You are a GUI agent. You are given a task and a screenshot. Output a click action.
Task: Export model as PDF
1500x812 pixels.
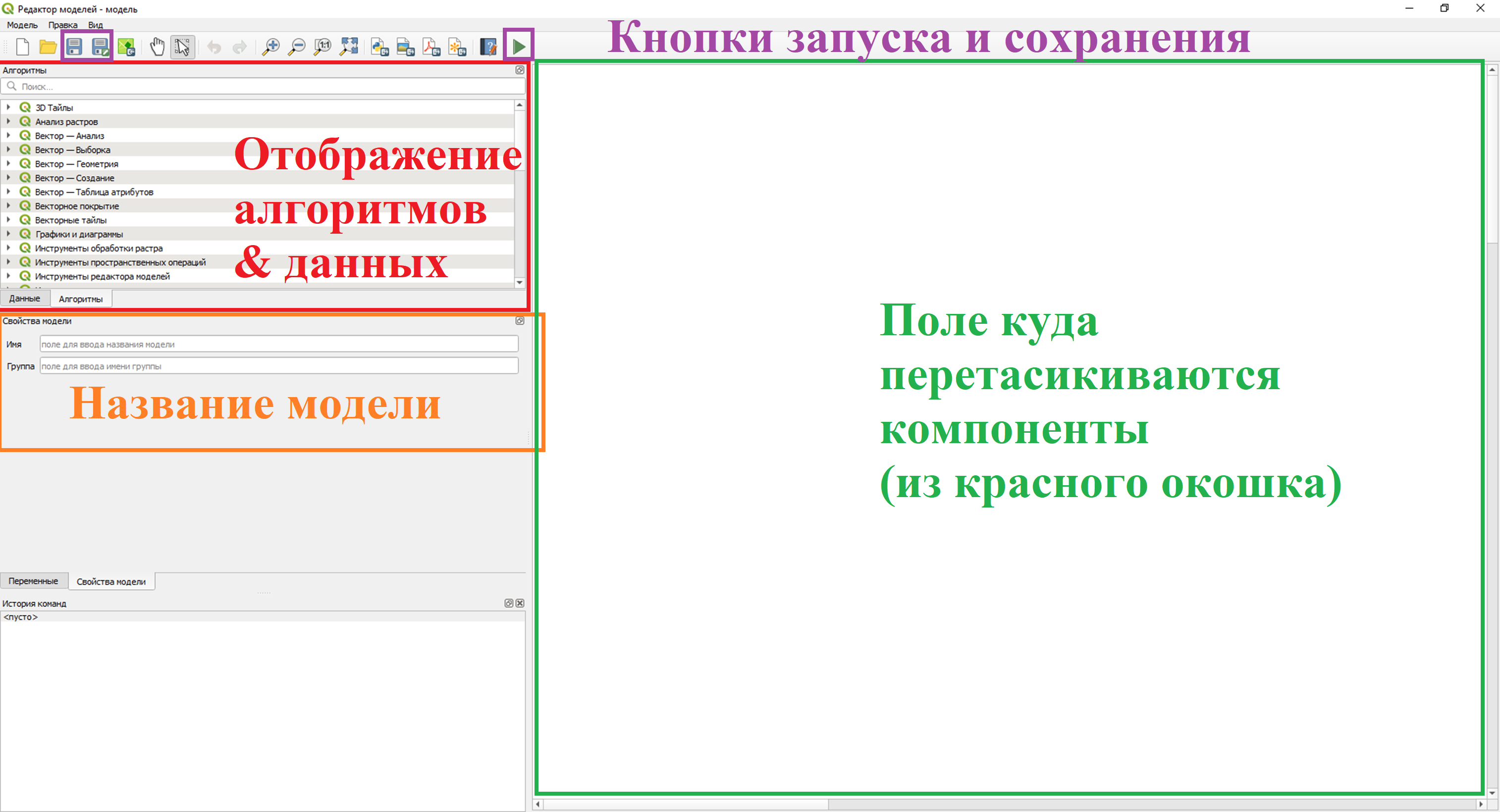click(431, 47)
